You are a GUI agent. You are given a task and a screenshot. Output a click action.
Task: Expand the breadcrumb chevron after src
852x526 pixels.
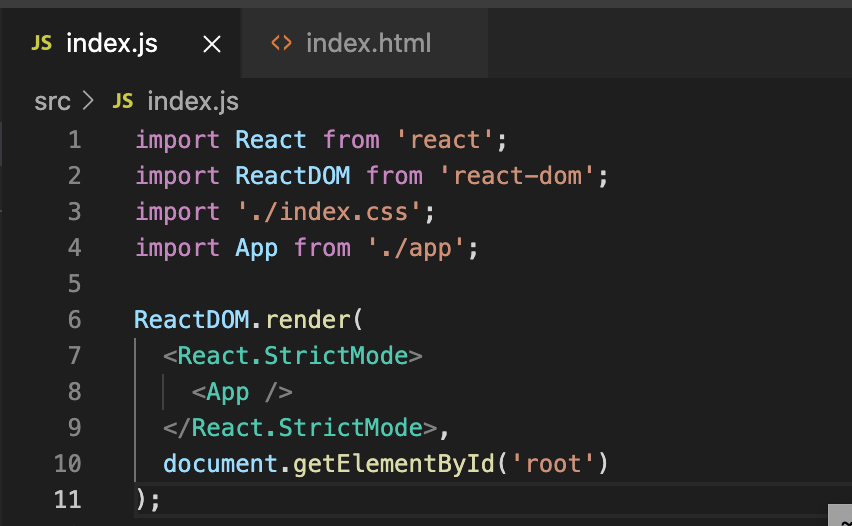pyautogui.click(x=88, y=101)
